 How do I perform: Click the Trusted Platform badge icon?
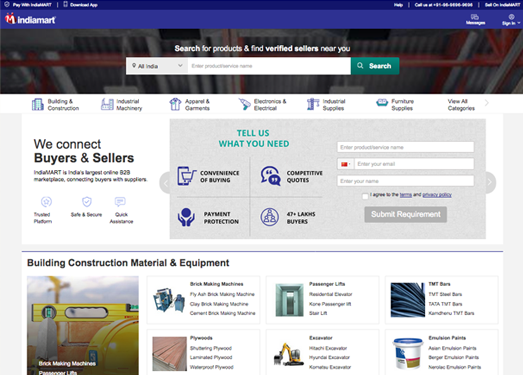pyautogui.click(x=46, y=202)
